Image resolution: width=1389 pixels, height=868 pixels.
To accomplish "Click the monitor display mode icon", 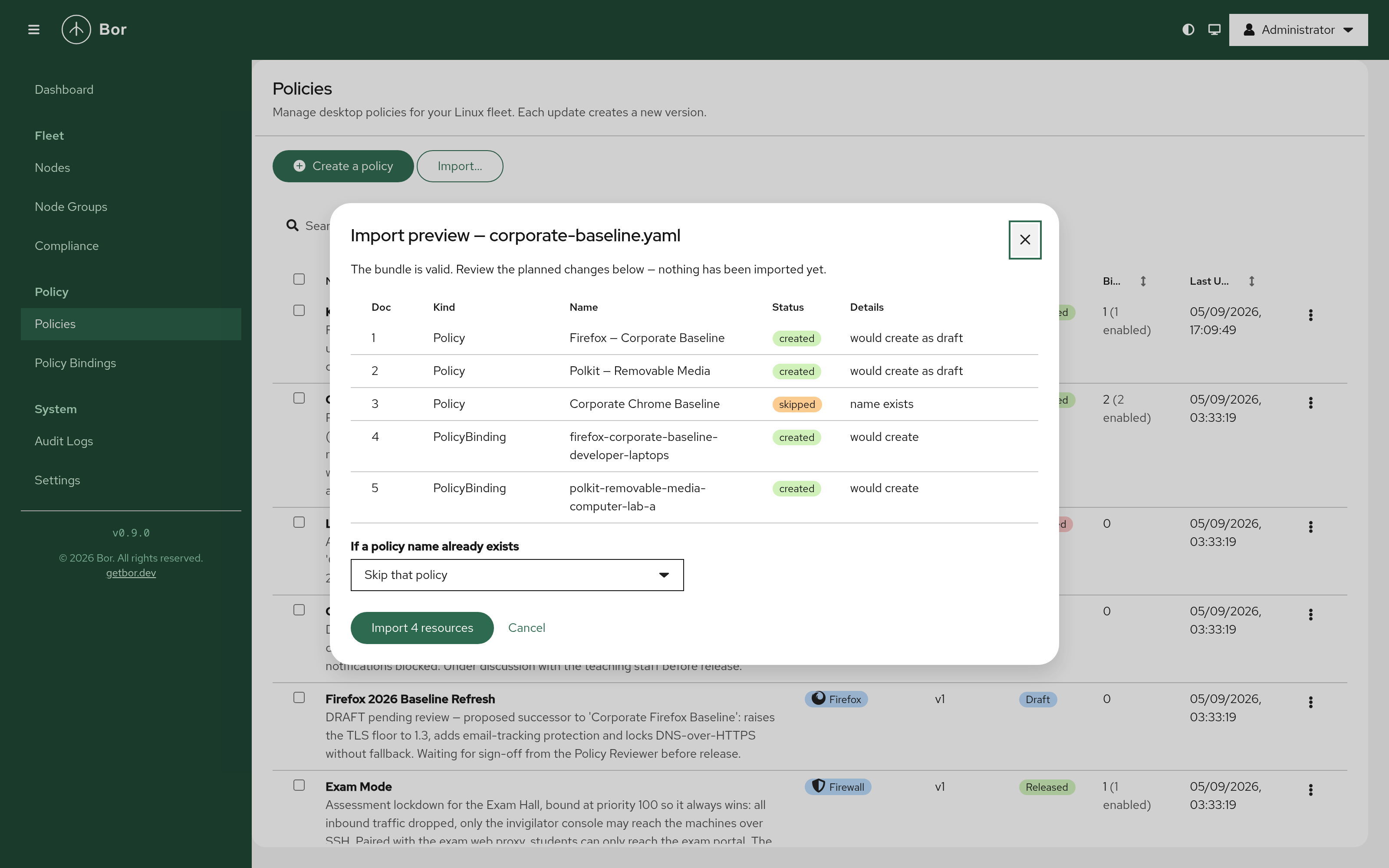I will [1215, 29].
